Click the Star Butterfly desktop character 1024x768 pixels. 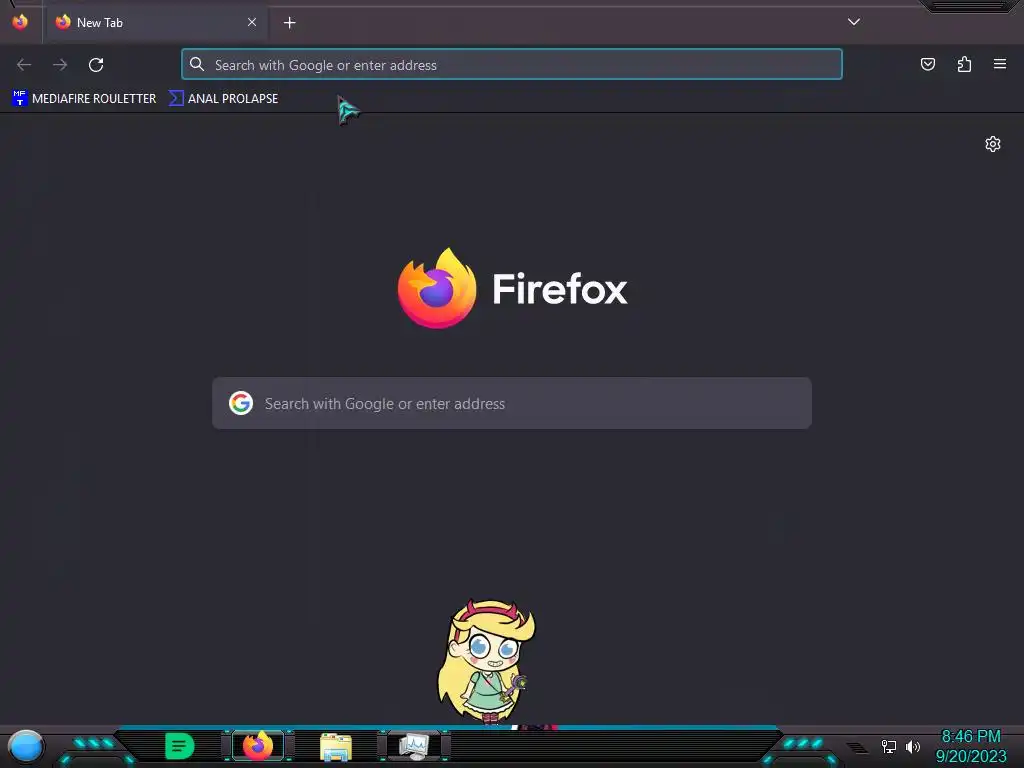(x=486, y=661)
